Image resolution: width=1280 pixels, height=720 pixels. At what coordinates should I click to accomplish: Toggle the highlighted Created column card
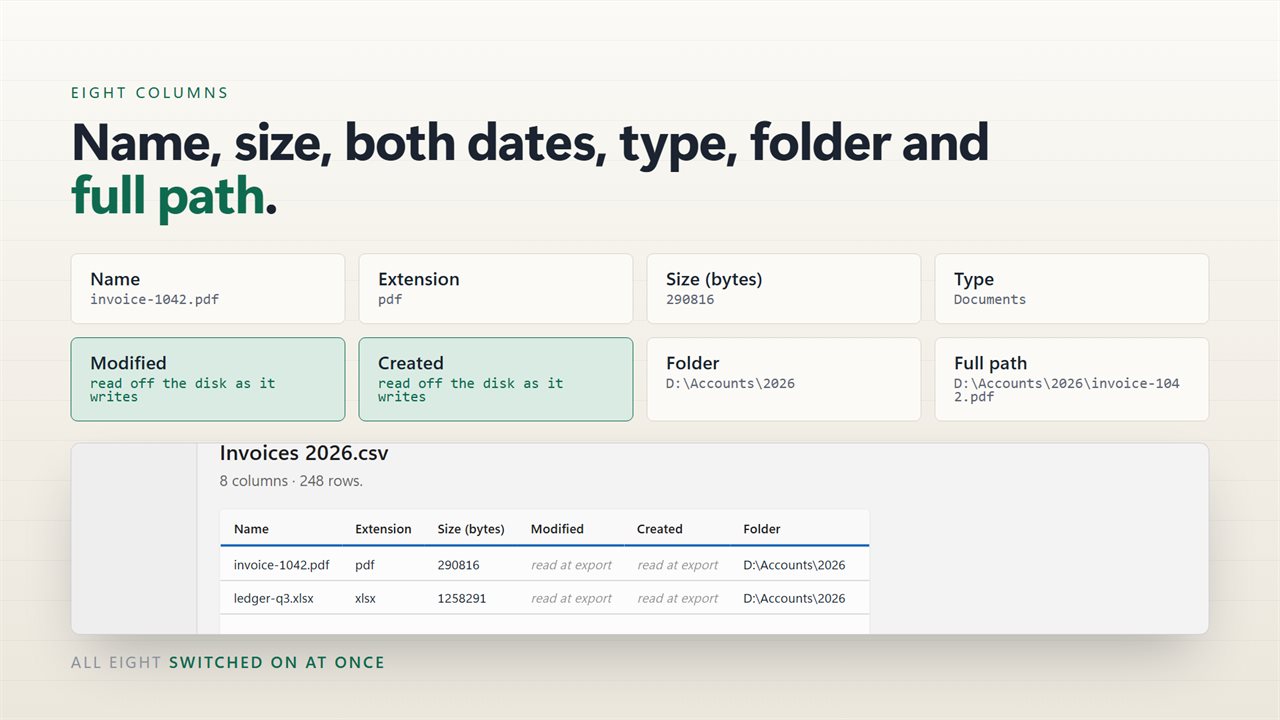(496, 379)
